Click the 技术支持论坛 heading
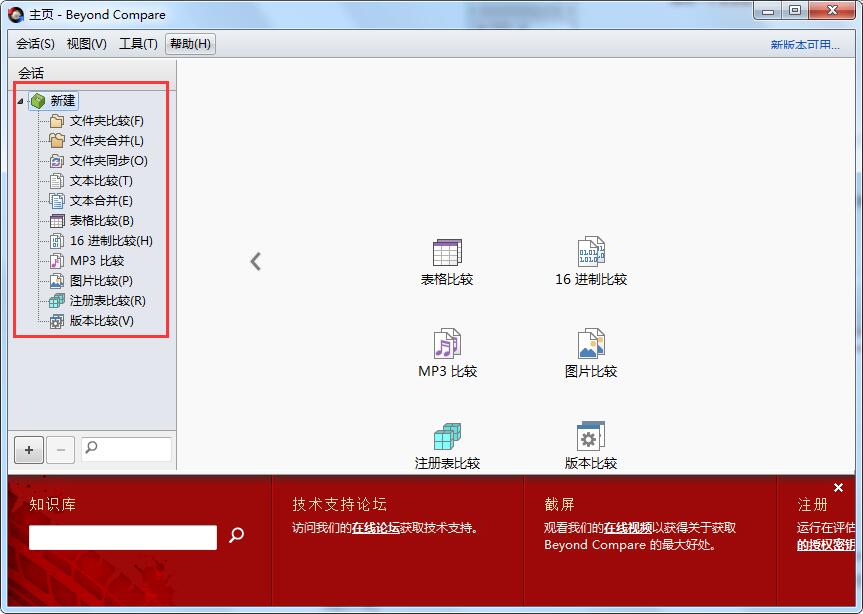The height and width of the screenshot is (614, 863). (339, 504)
